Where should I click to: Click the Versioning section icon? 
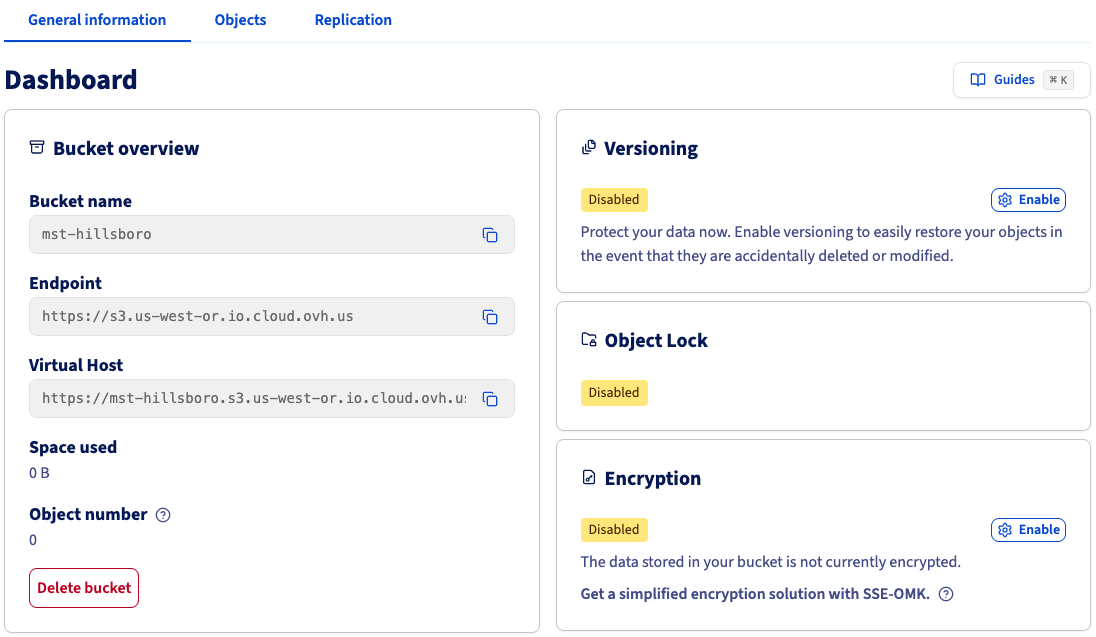(x=589, y=148)
